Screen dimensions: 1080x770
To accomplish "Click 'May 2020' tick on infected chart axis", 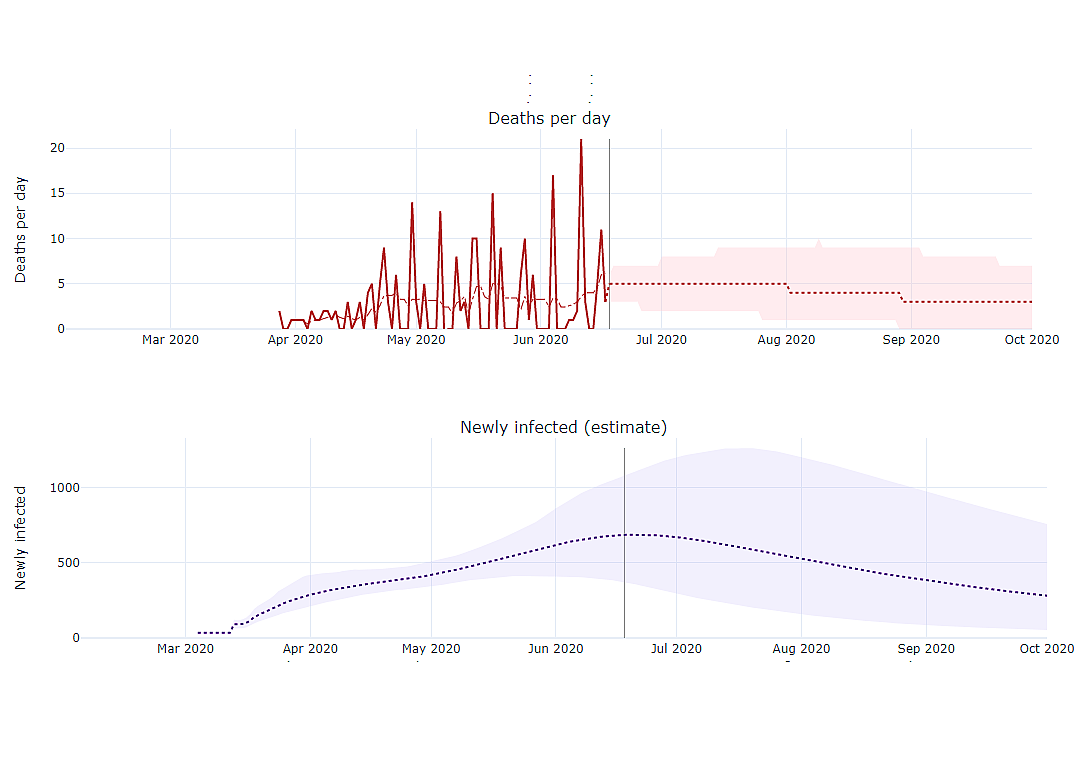I will pos(431,649).
